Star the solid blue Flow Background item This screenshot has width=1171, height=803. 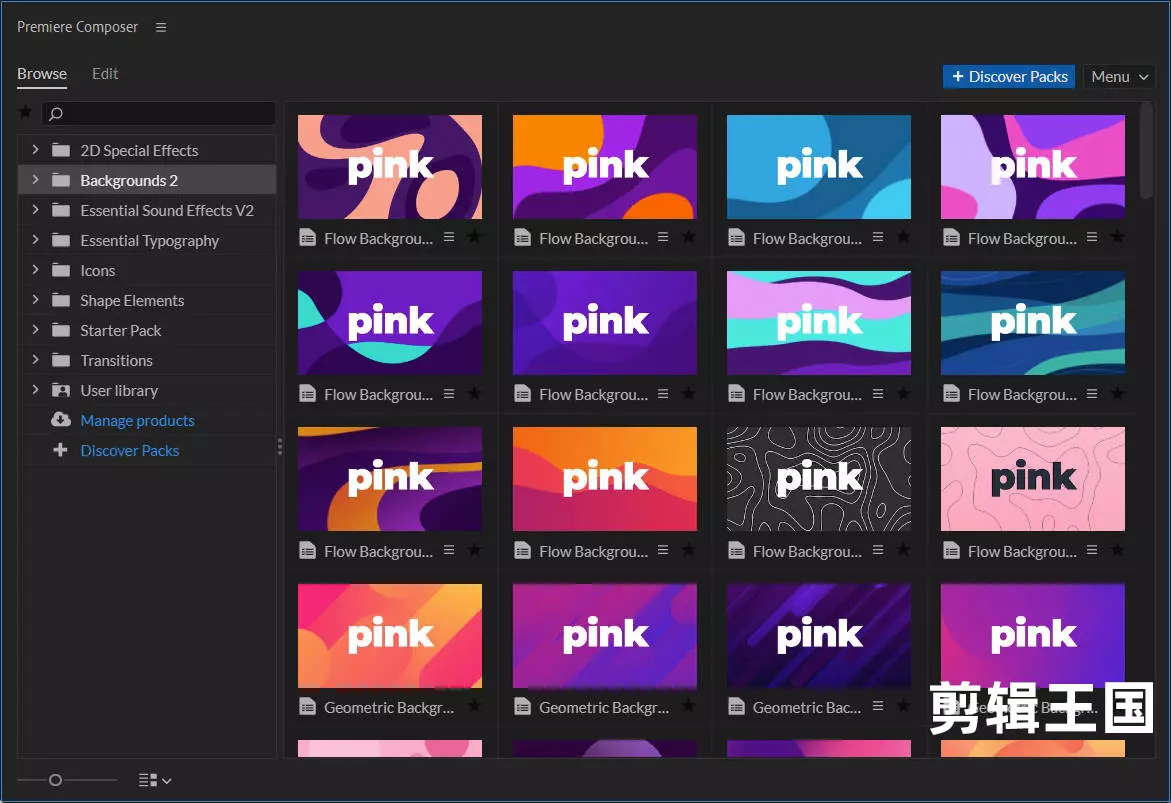pyautogui.click(x=904, y=237)
